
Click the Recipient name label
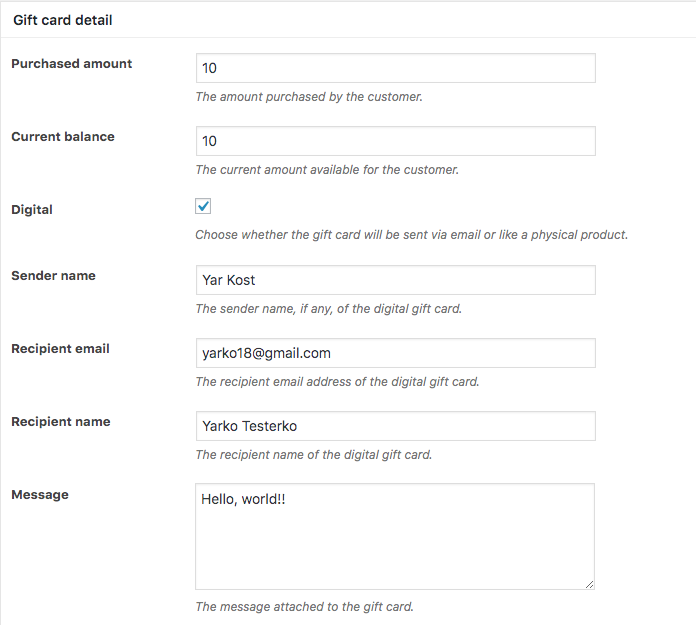(x=60, y=421)
